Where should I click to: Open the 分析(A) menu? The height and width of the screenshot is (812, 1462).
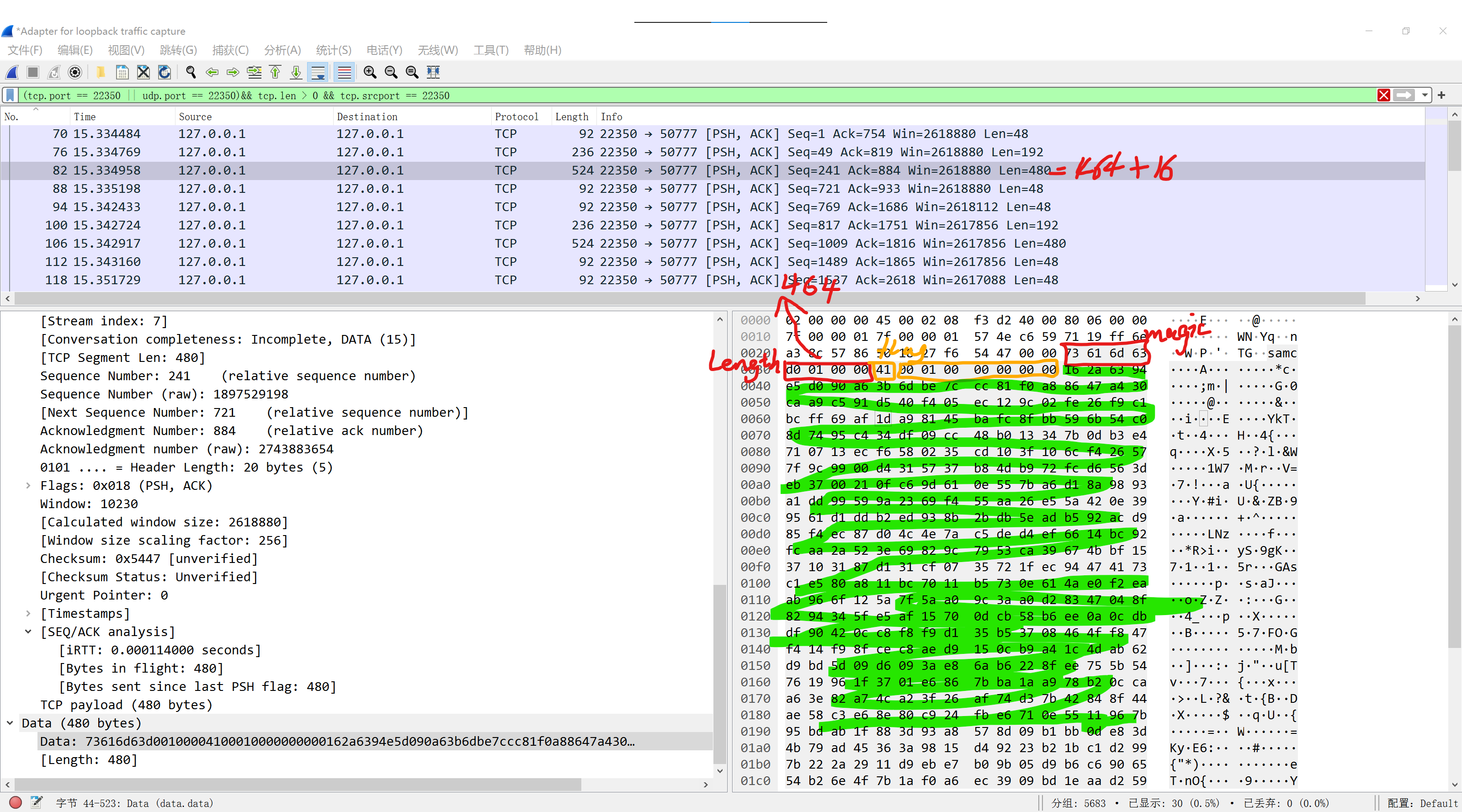tap(282, 50)
